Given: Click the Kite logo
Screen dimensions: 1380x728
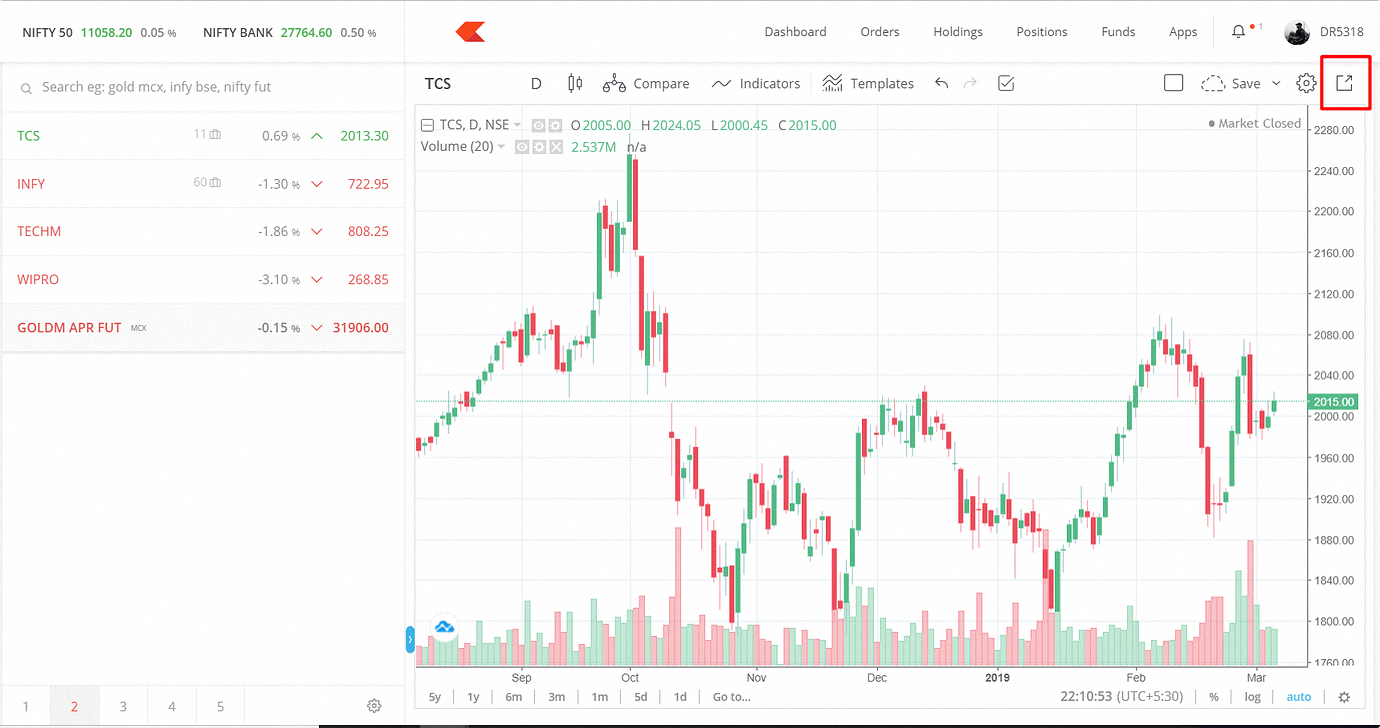Looking at the screenshot, I should coord(470,32).
